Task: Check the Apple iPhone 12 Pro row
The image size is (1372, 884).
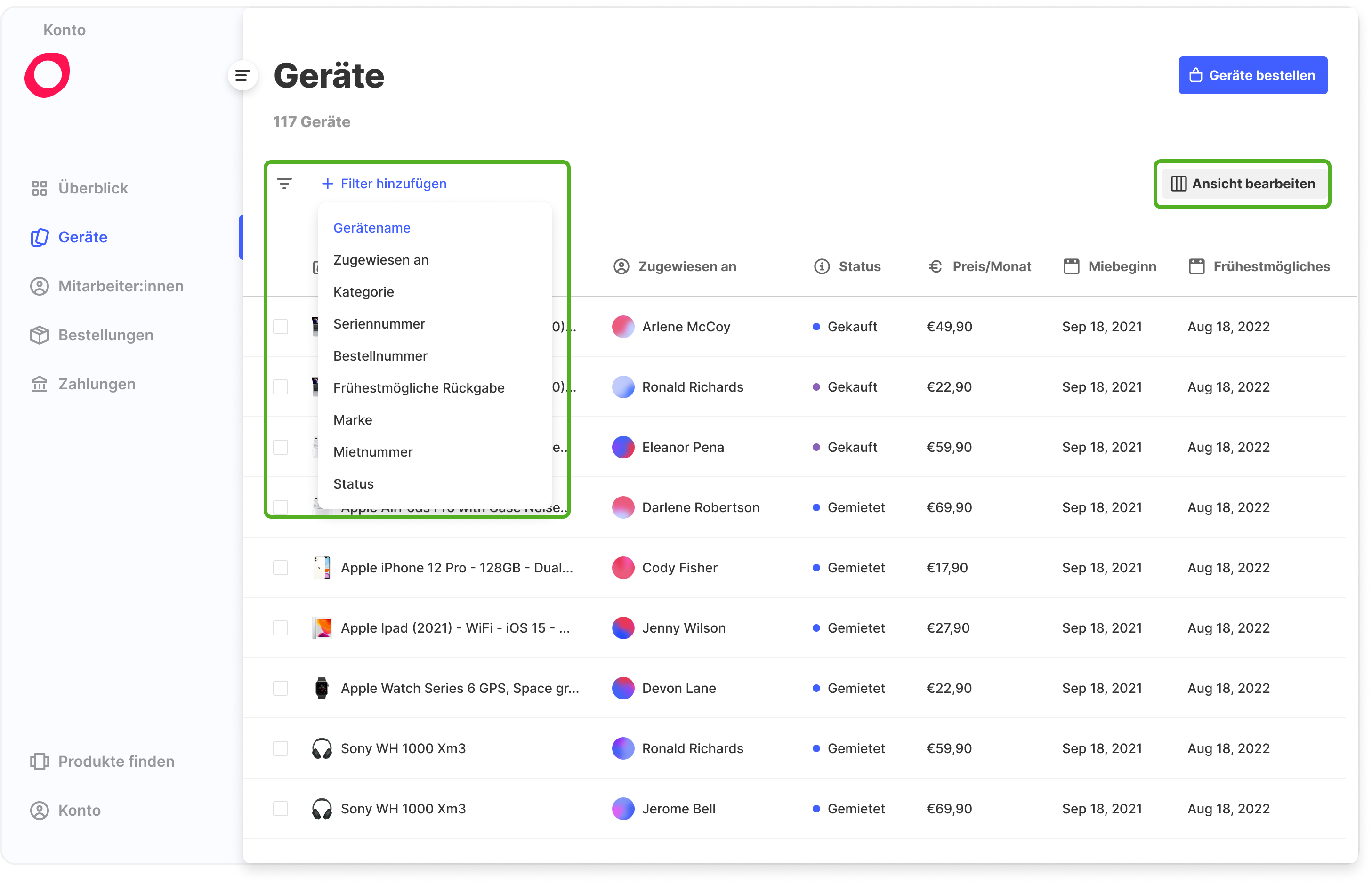Action: tap(281, 568)
